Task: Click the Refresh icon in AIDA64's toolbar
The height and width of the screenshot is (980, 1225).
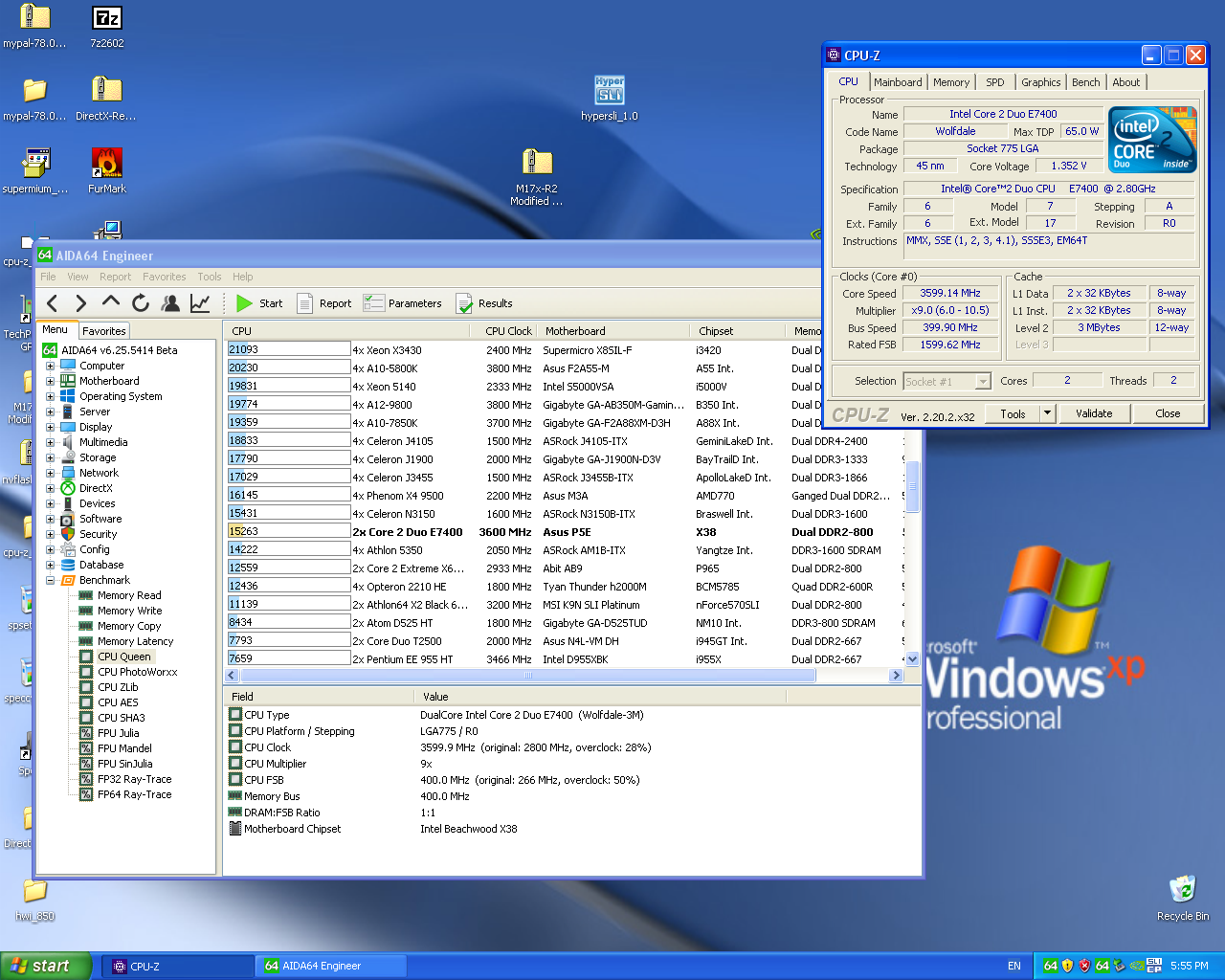Action: [141, 303]
